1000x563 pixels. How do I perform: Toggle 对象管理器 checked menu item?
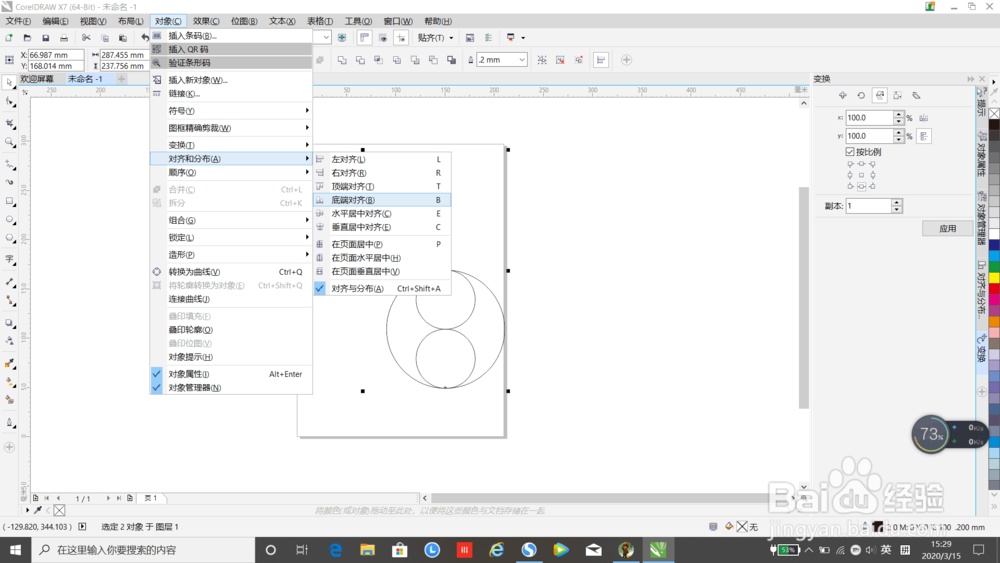231,388
